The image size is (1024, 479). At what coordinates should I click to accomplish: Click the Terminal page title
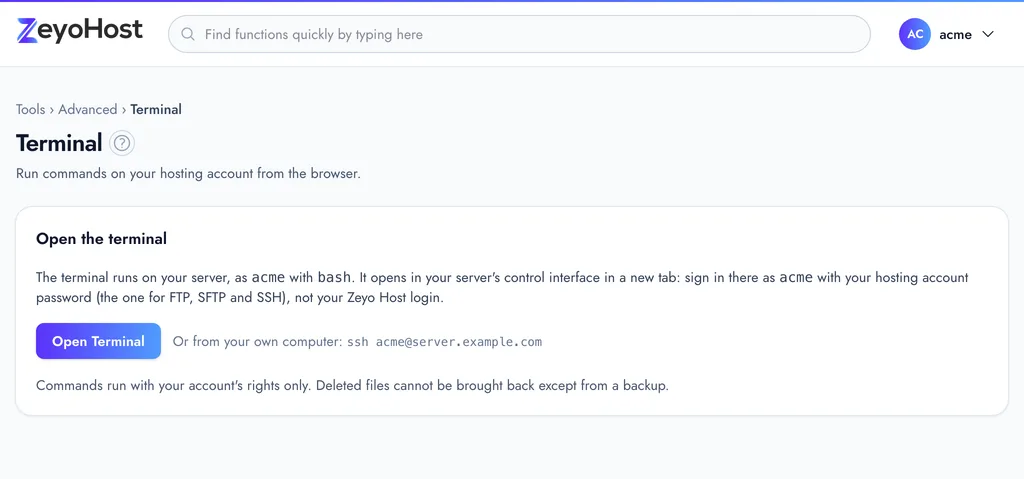(x=59, y=143)
